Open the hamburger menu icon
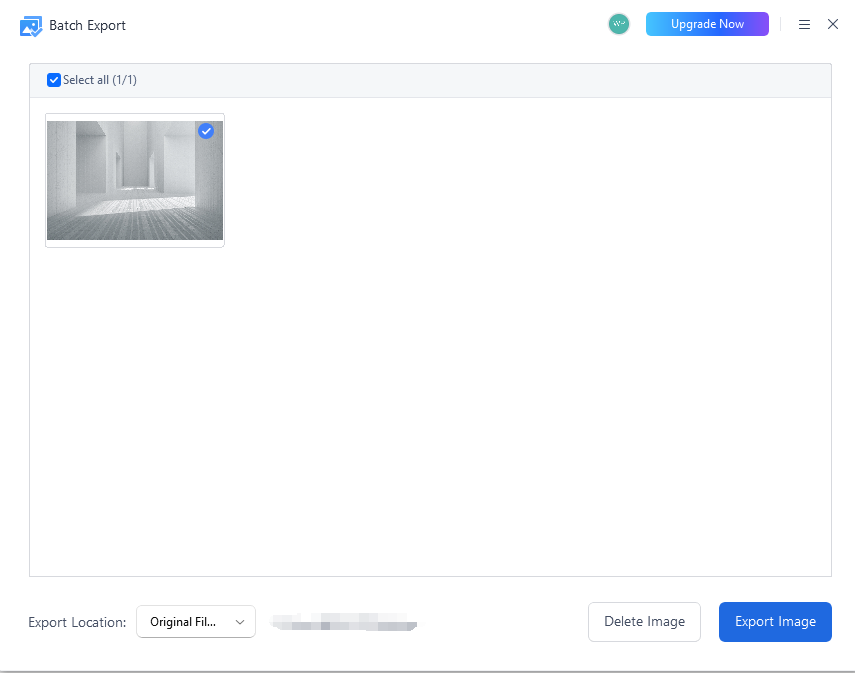 coord(804,25)
